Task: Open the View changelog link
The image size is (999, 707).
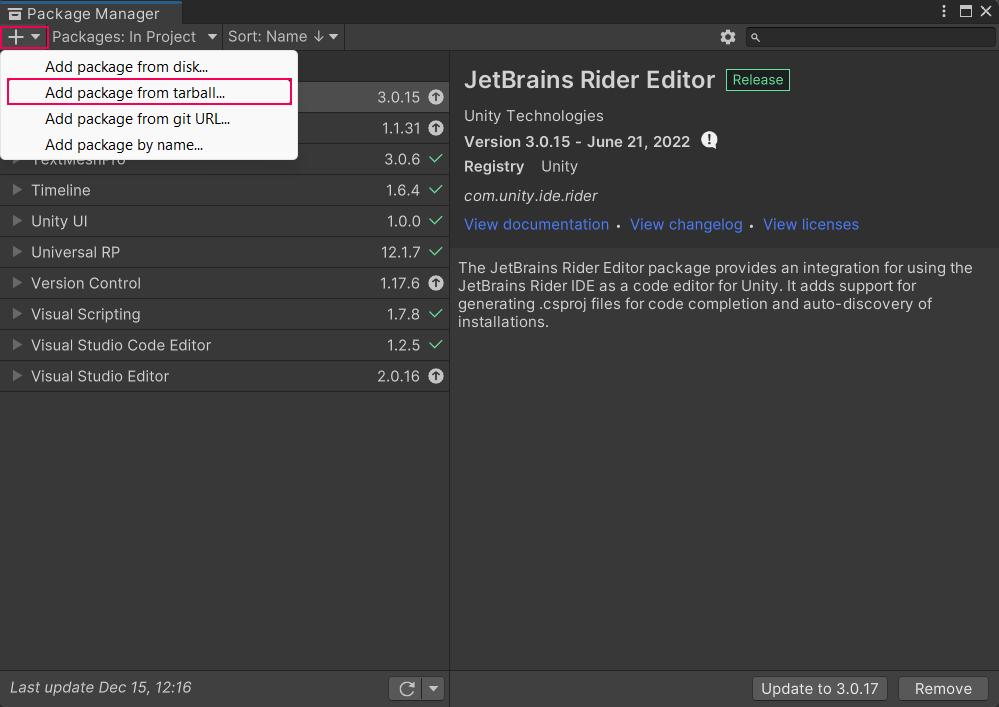Action: click(686, 224)
